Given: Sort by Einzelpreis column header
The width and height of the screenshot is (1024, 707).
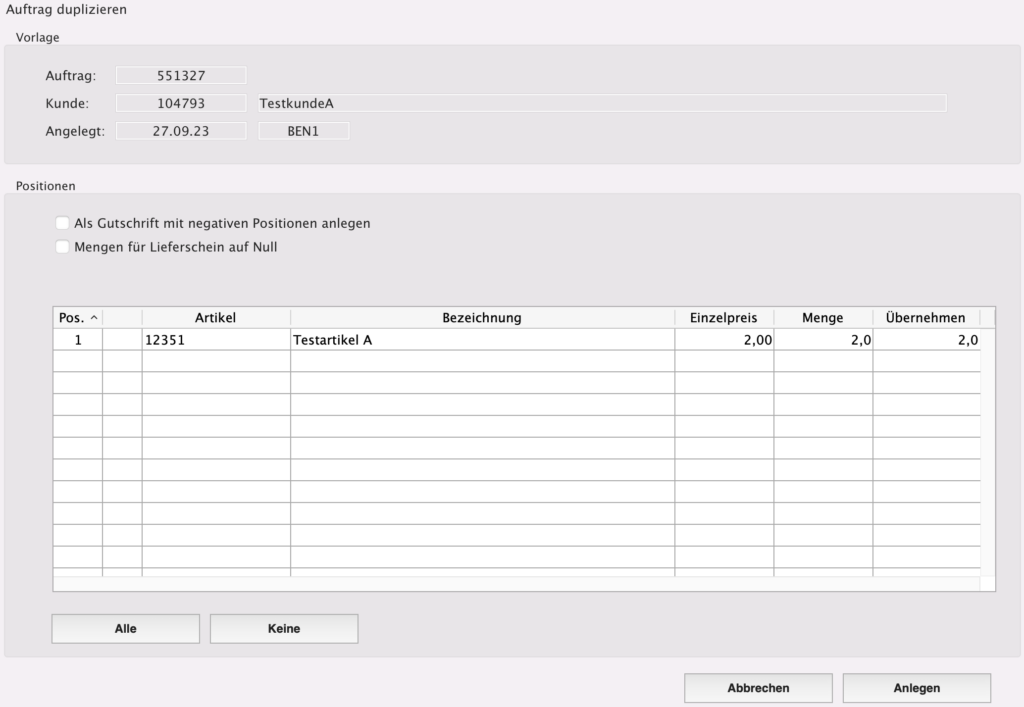Looking at the screenshot, I should click(723, 318).
